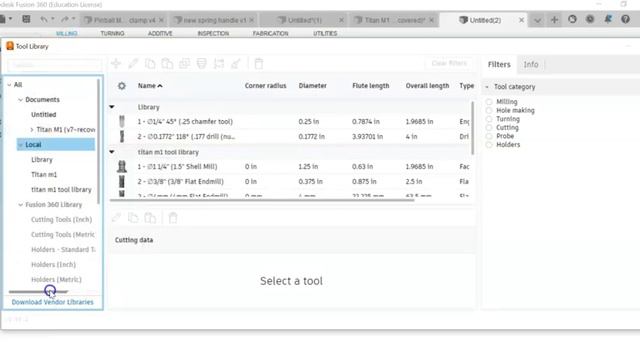Click the edit tool pencil icon in upper toolbar
The image size is (640, 360).
coord(133,63)
